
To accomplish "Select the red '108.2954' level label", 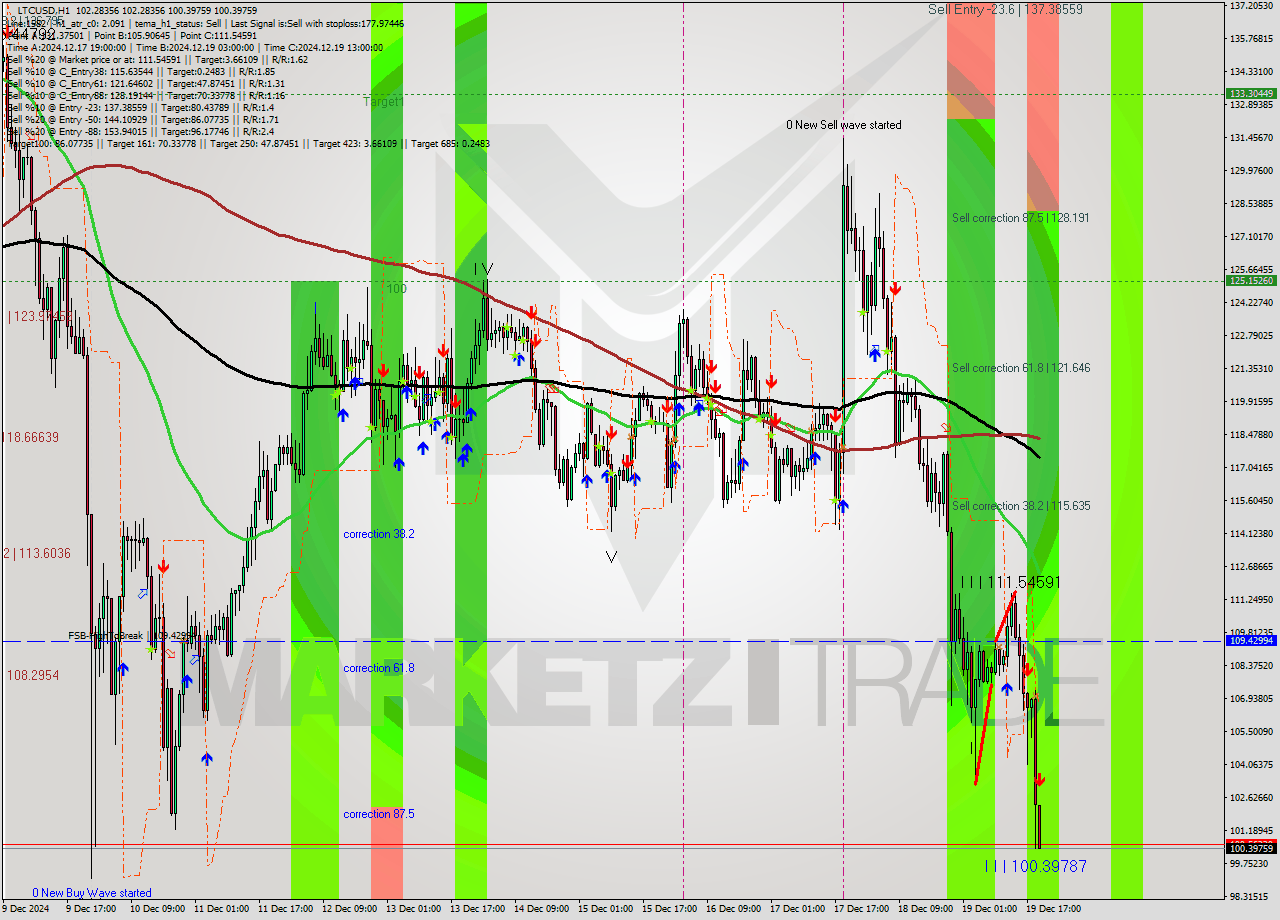I will pyautogui.click(x=33, y=676).
